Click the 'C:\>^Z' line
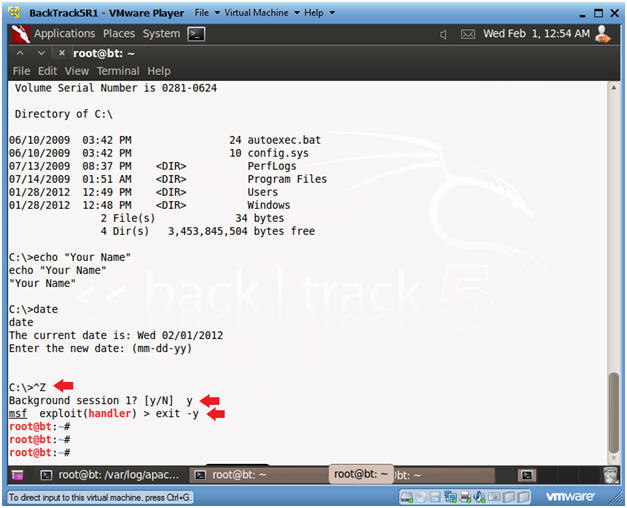This screenshot has width=627, height=508. pos(27,387)
